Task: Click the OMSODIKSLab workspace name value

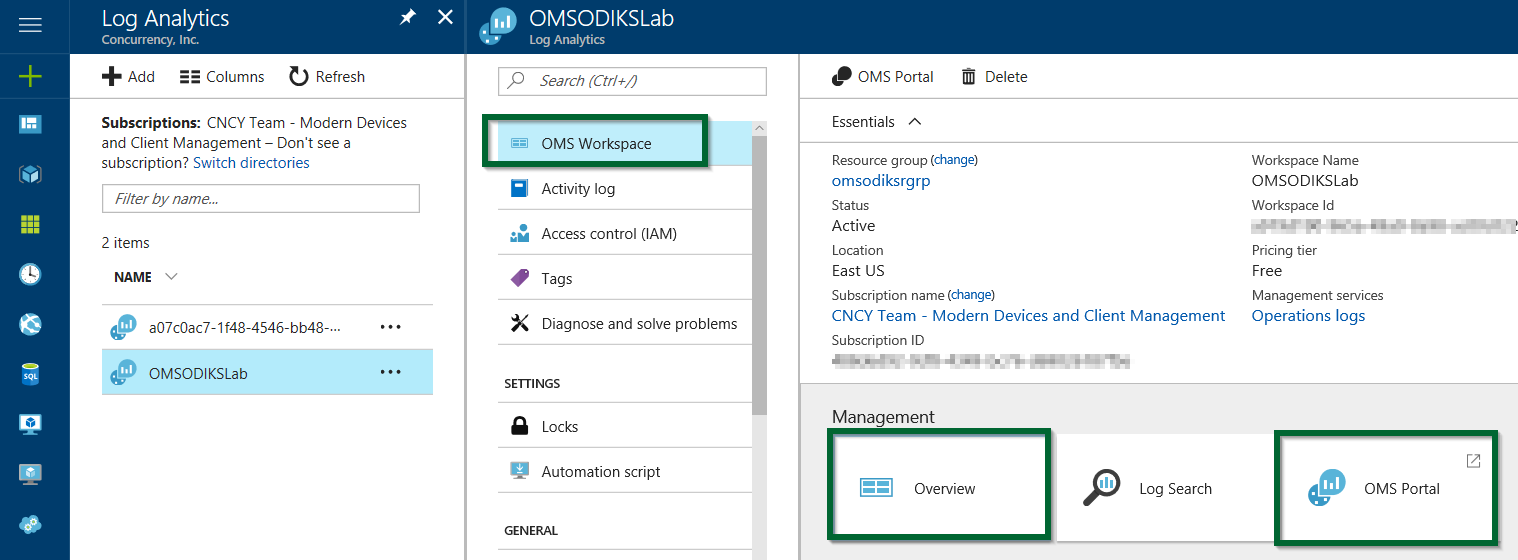Action: point(1305,181)
